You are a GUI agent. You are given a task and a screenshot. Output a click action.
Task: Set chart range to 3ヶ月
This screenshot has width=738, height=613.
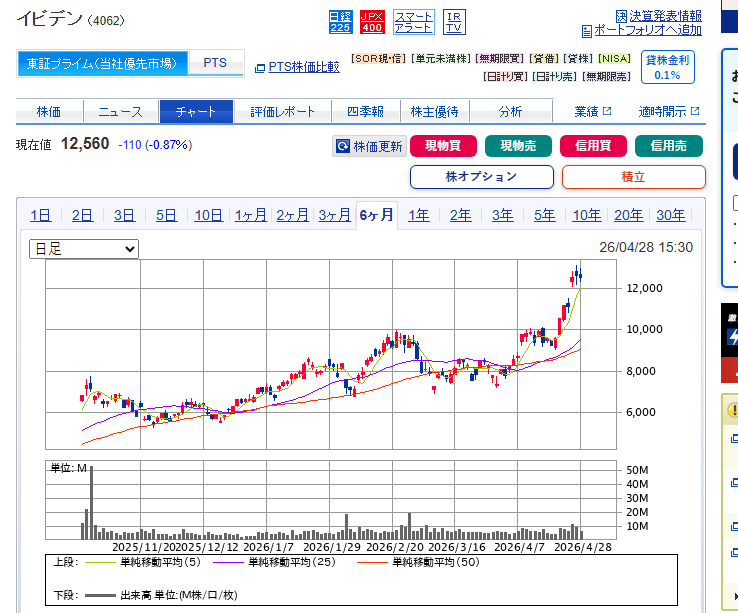[x=335, y=216]
